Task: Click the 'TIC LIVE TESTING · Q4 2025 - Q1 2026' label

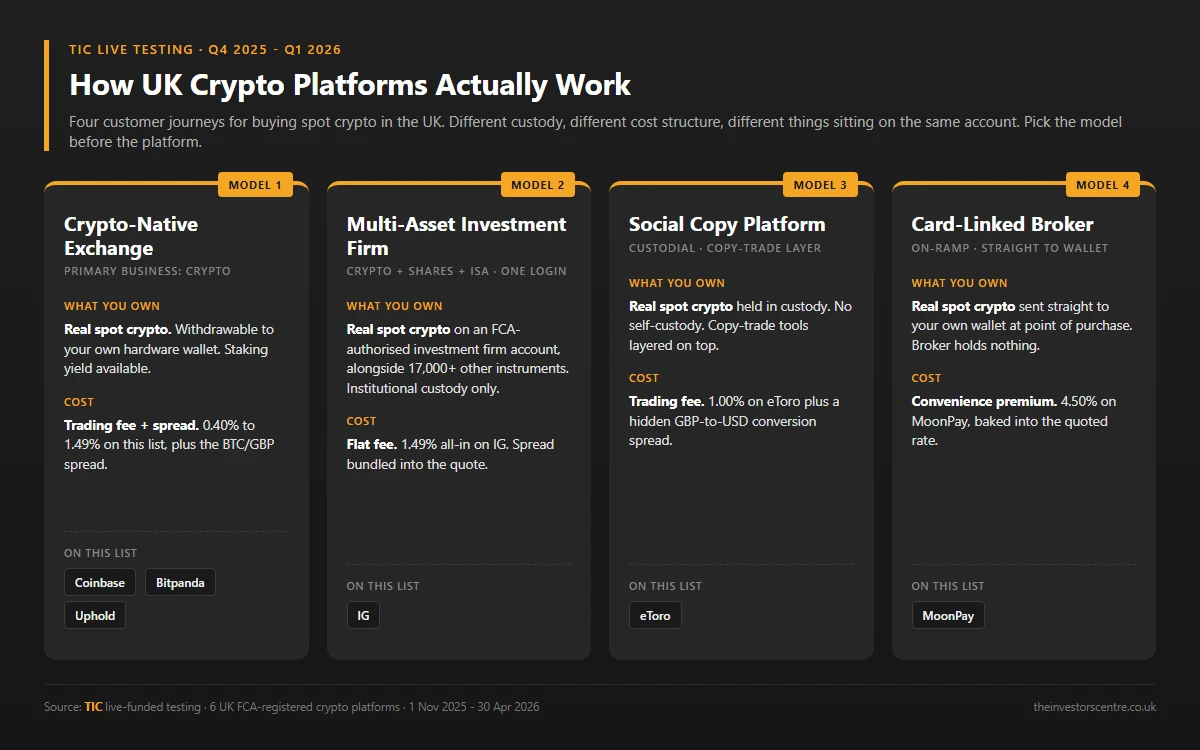Action: point(205,49)
